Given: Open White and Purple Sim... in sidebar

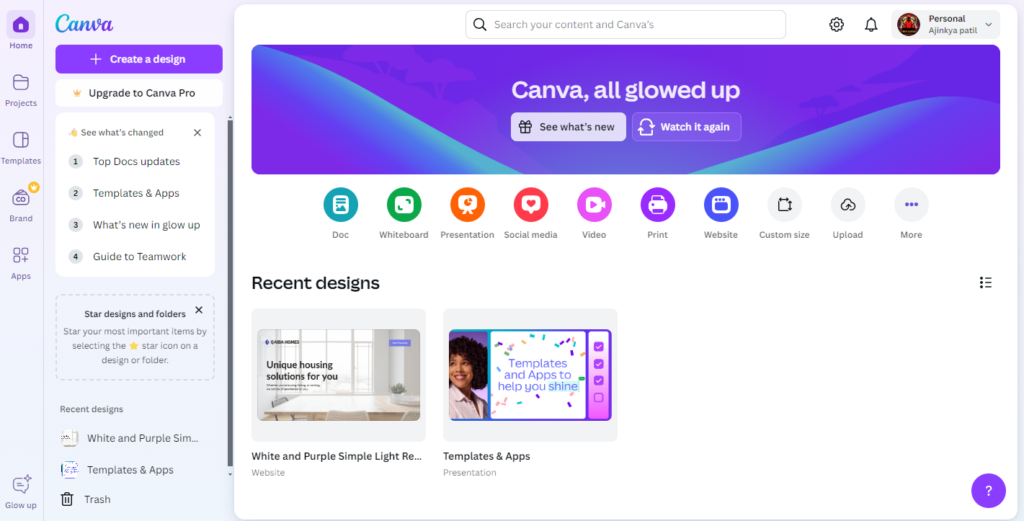Looking at the screenshot, I should pyautogui.click(x=130, y=438).
